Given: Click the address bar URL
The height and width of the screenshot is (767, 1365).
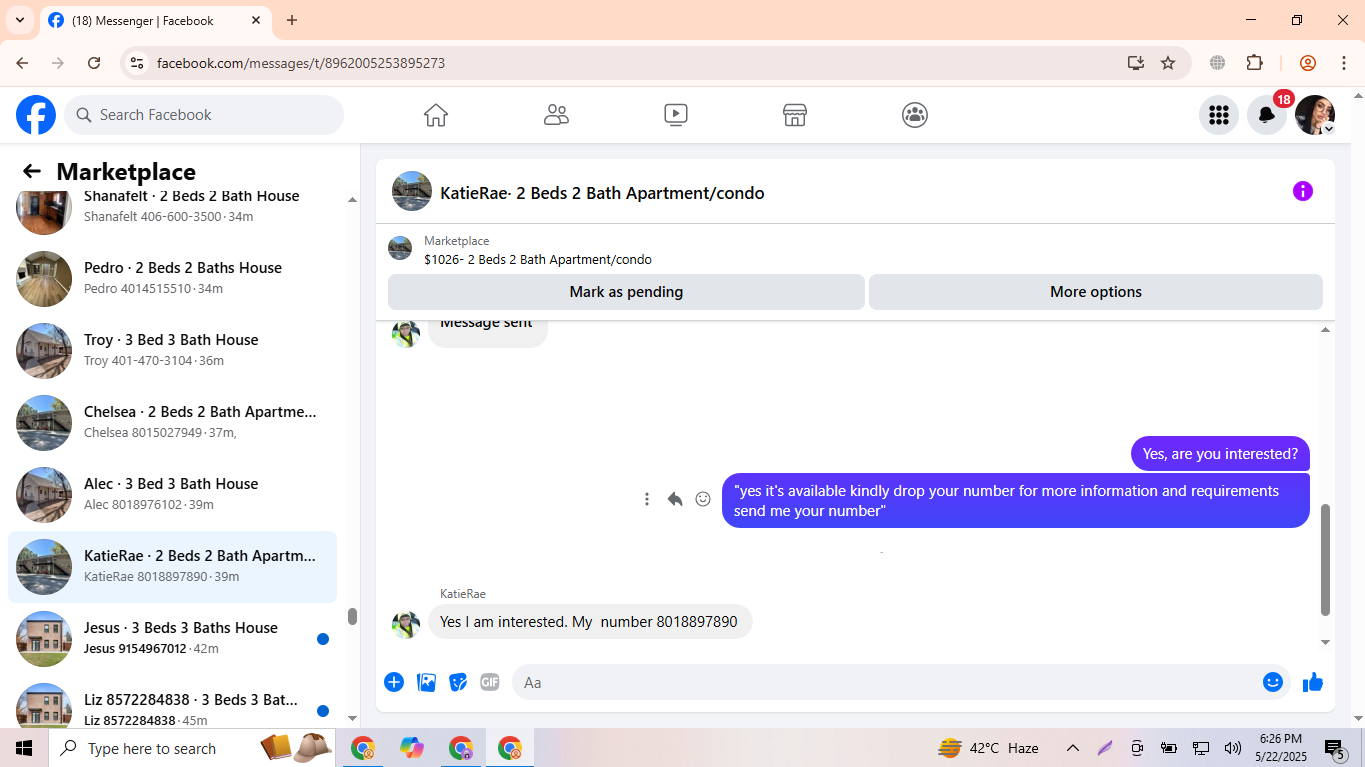Looking at the screenshot, I should pos(301,63).
